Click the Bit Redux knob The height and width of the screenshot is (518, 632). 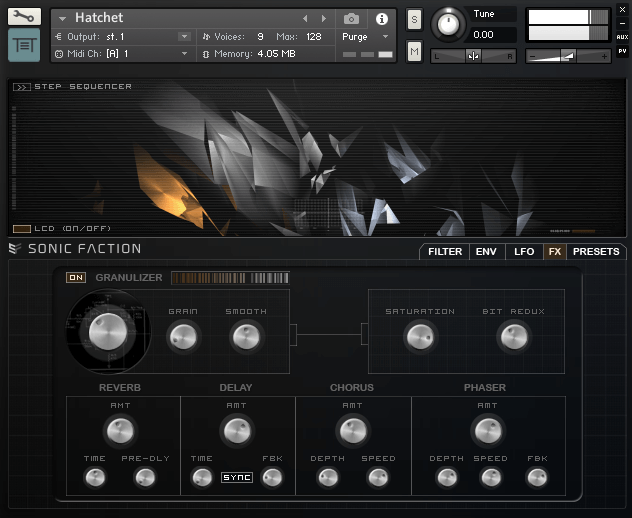pyautogui.click(x=514, y=337)
